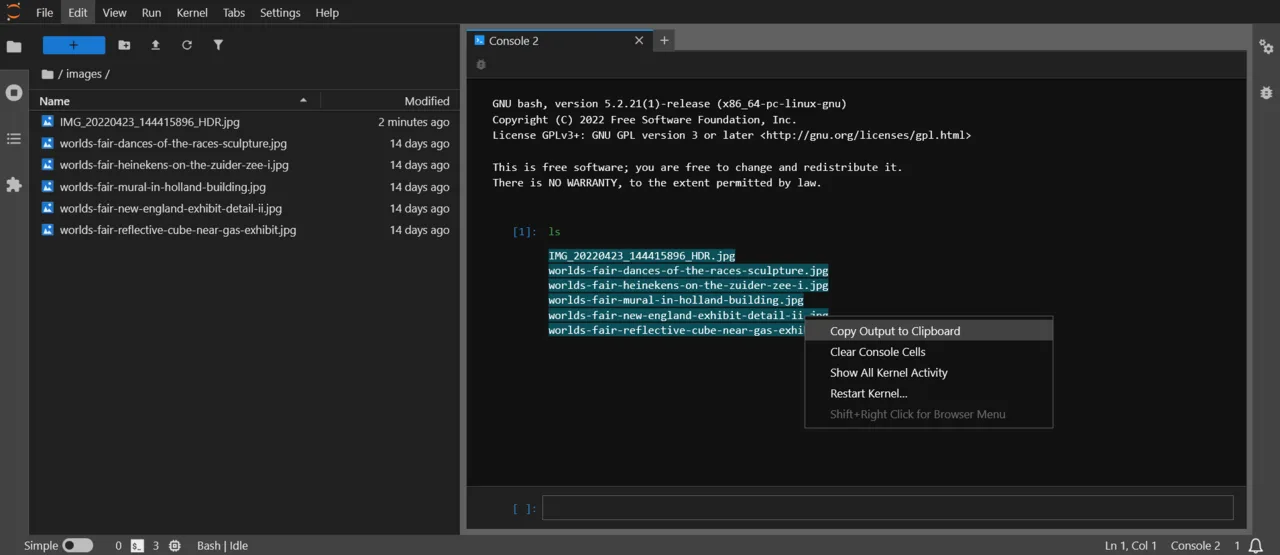This screenshot has height=555, width=1280.
Task: Click the blue New Launcher plus button
Action: (x=74, y=45)
